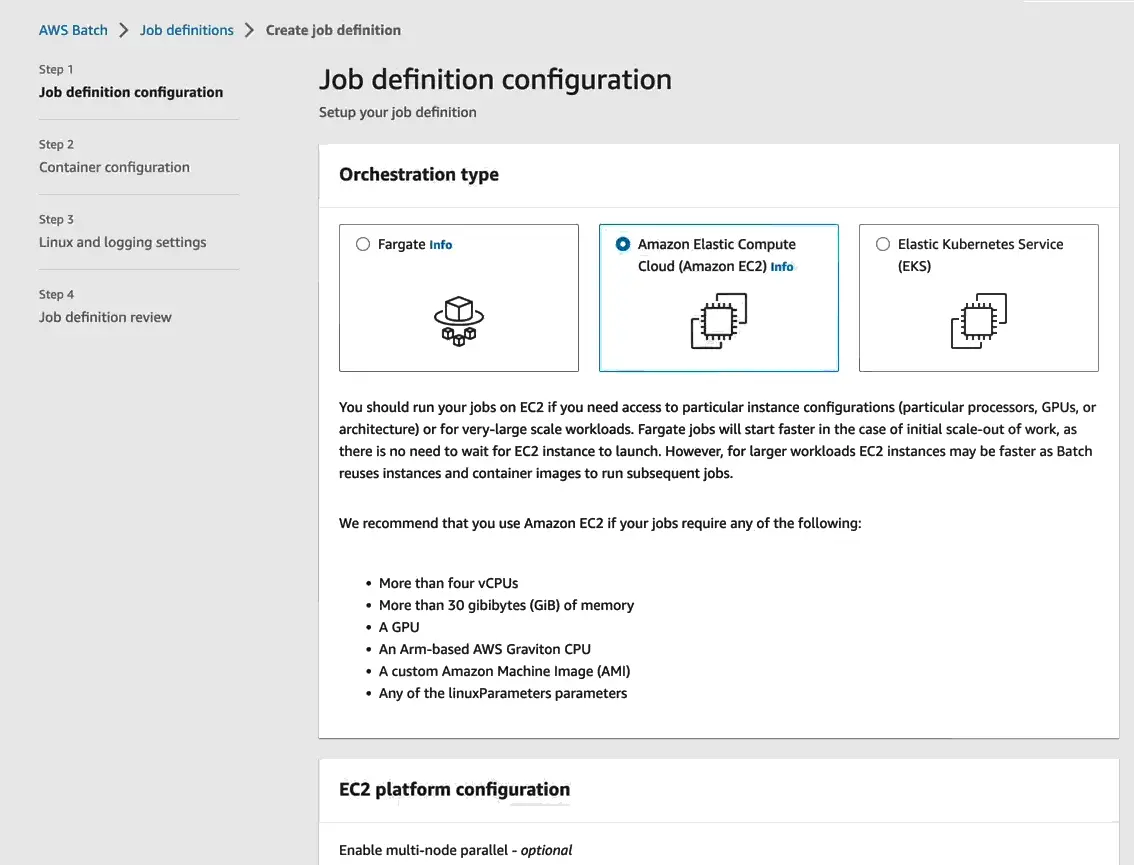Screen dimensions: 1134x865
Task: Click breadcrumb chevron after Job definitions
Action: (250, 30)
